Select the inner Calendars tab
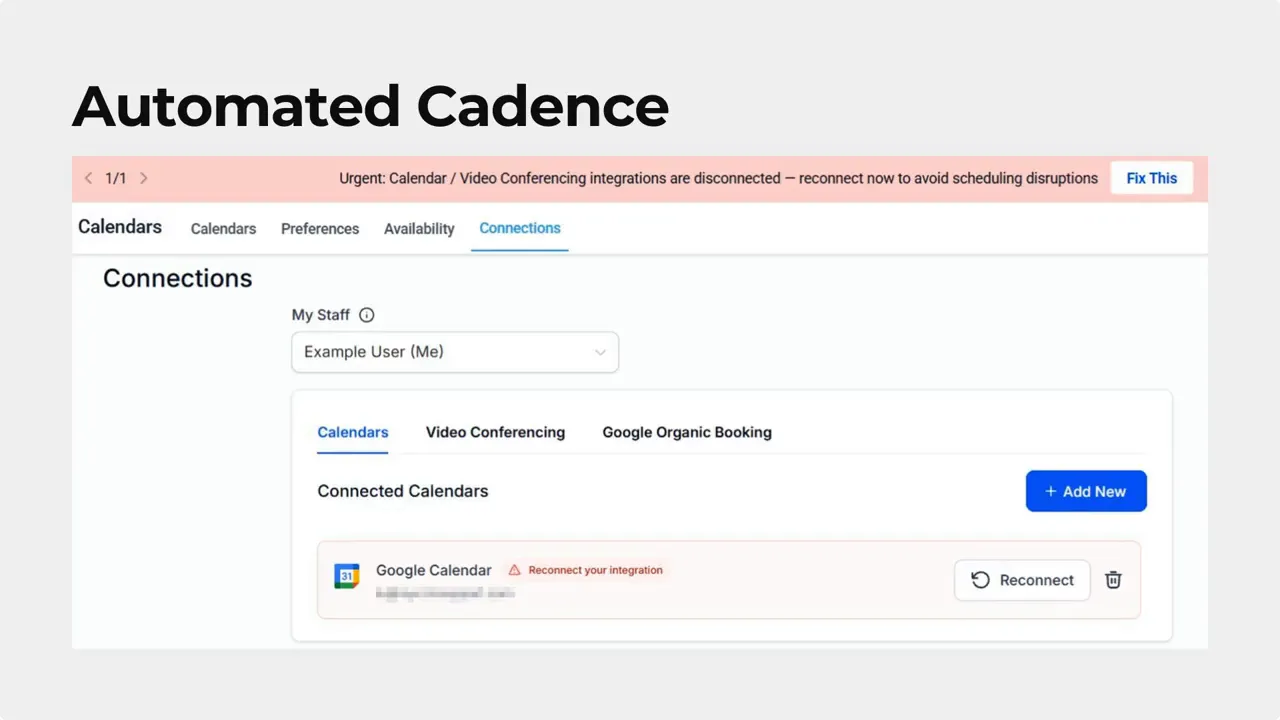The height and width of the screenshot is (720, 1280). point(352,432)
